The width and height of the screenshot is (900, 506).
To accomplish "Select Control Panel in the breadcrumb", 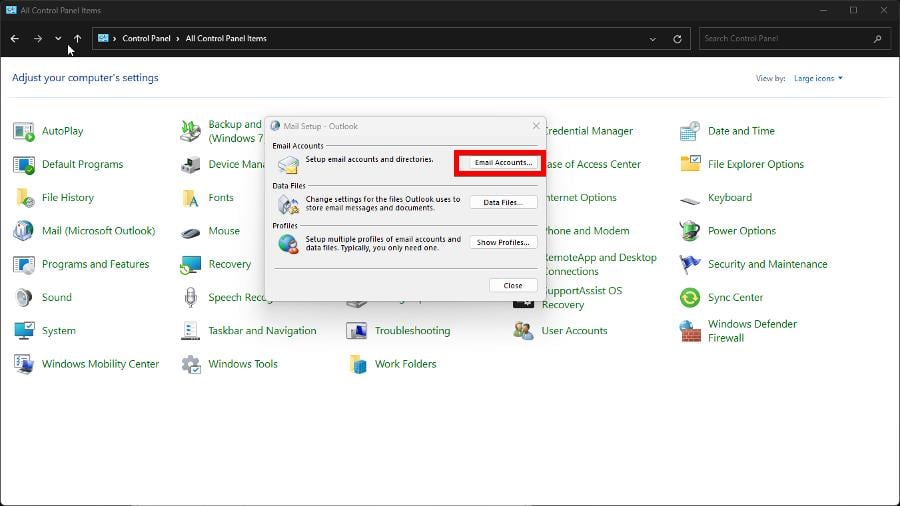I will click(146, 38).
